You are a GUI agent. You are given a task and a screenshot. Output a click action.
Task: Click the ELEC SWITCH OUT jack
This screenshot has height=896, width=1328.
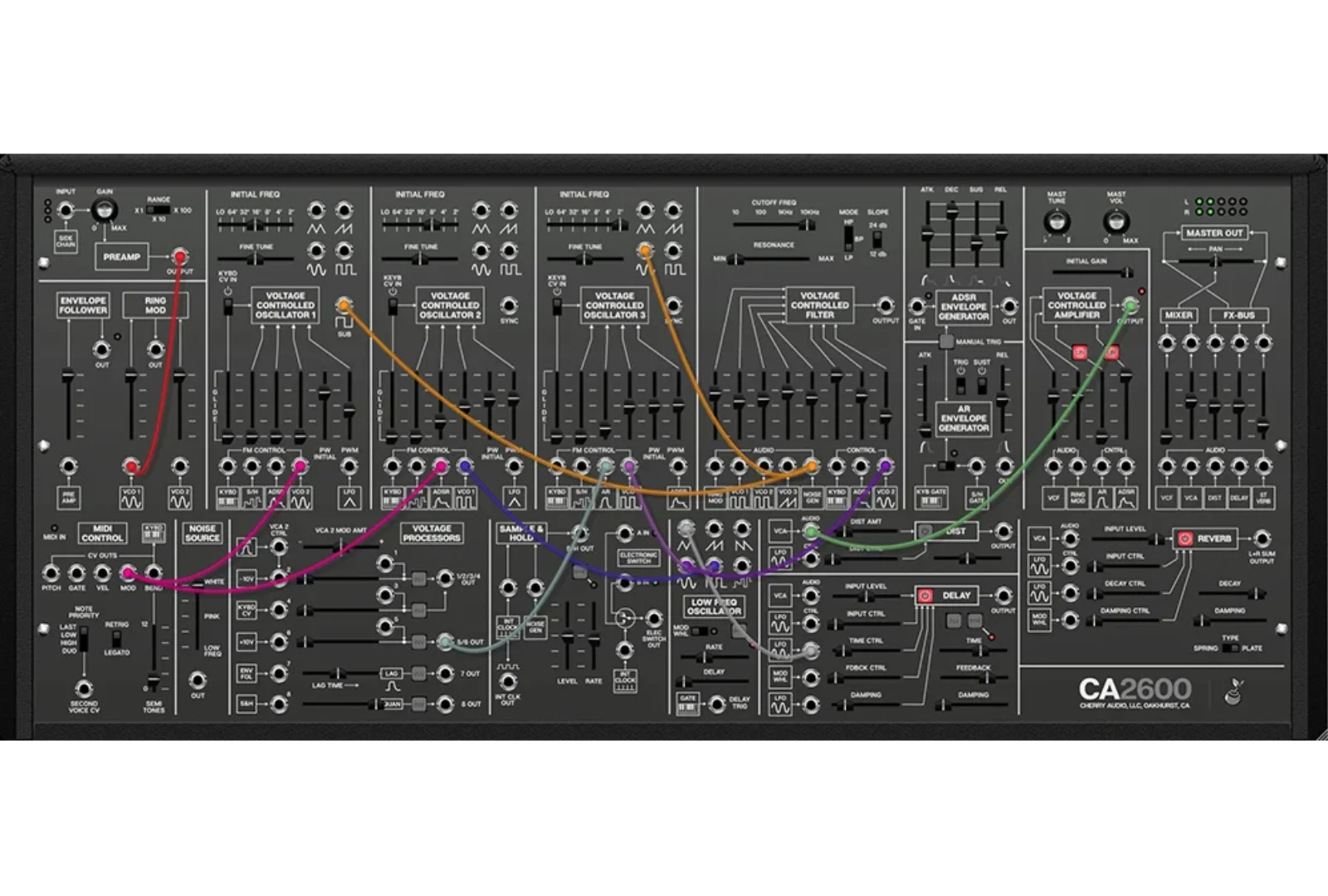tap(654, 619)
